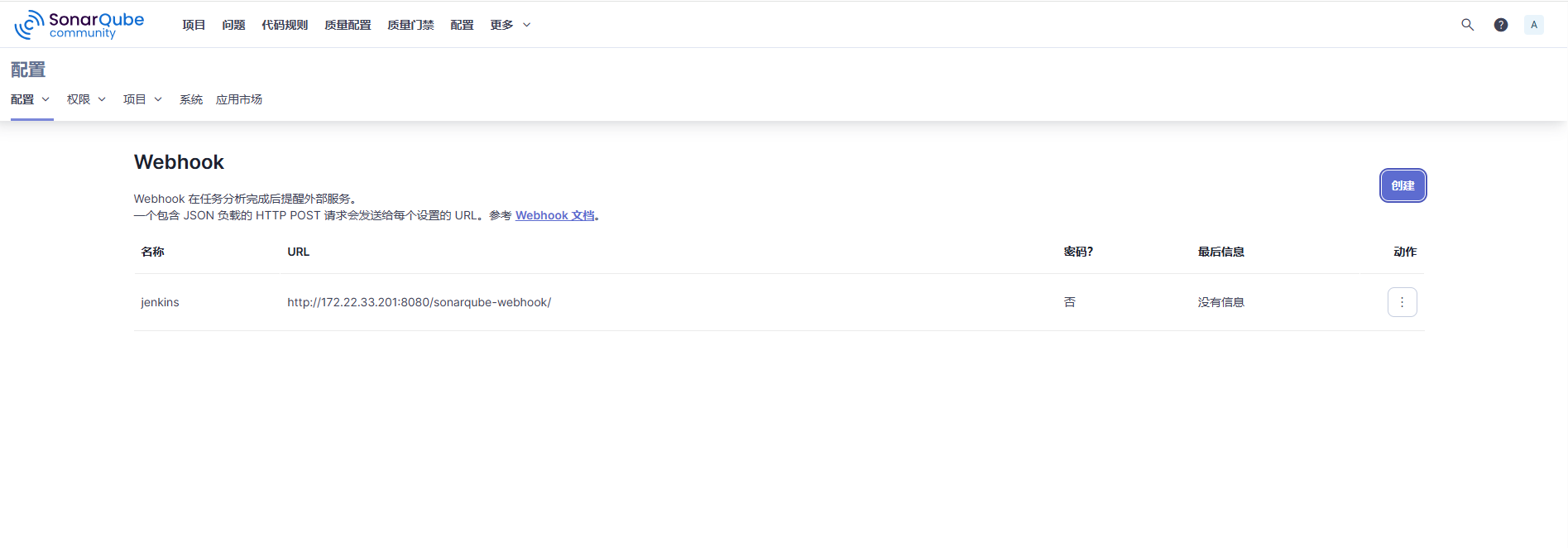Open the help question mark icon
The image size is (1568, 548).
pos(1500,25)
